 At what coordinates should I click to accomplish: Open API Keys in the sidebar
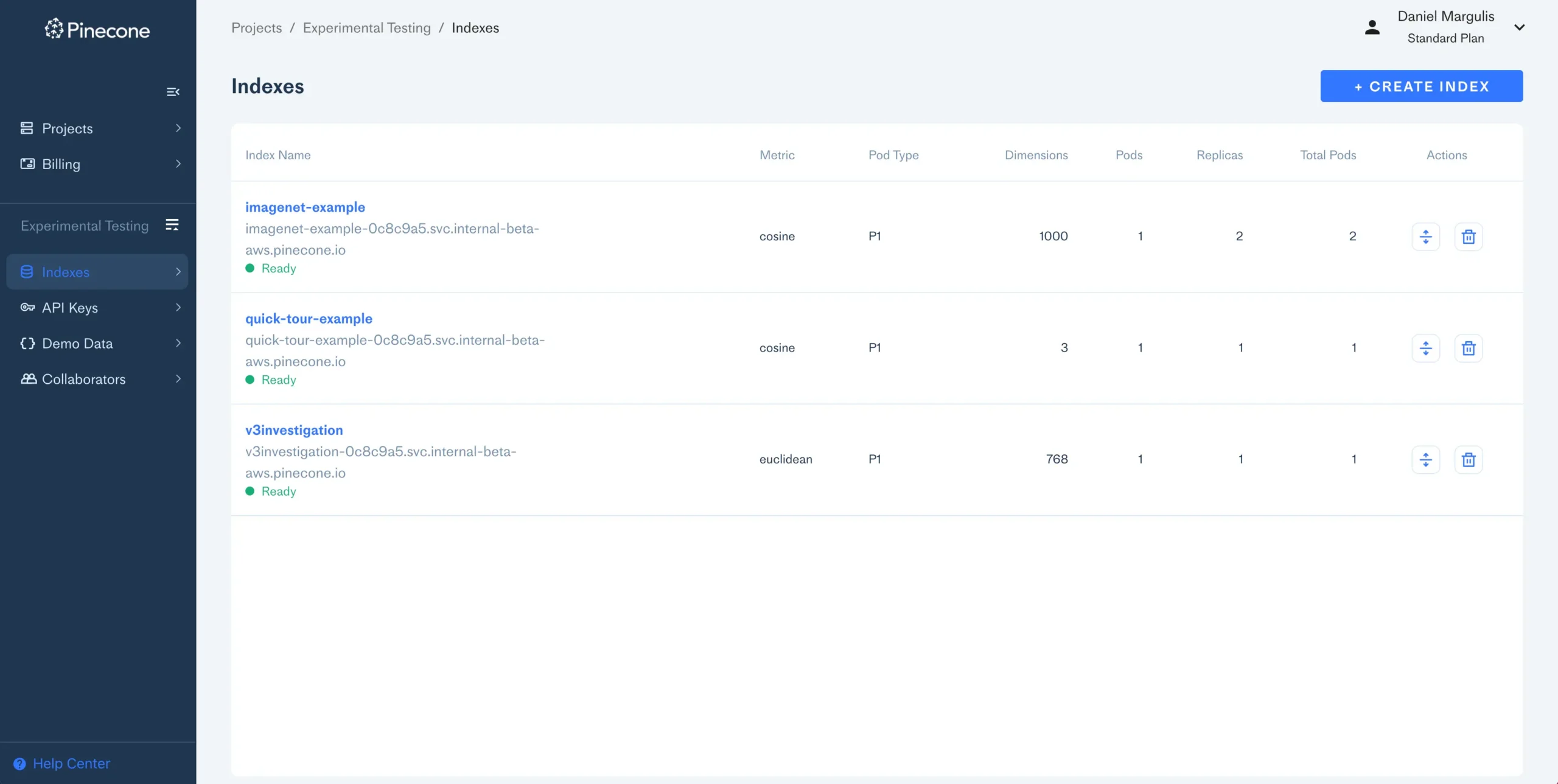(70, 308)
